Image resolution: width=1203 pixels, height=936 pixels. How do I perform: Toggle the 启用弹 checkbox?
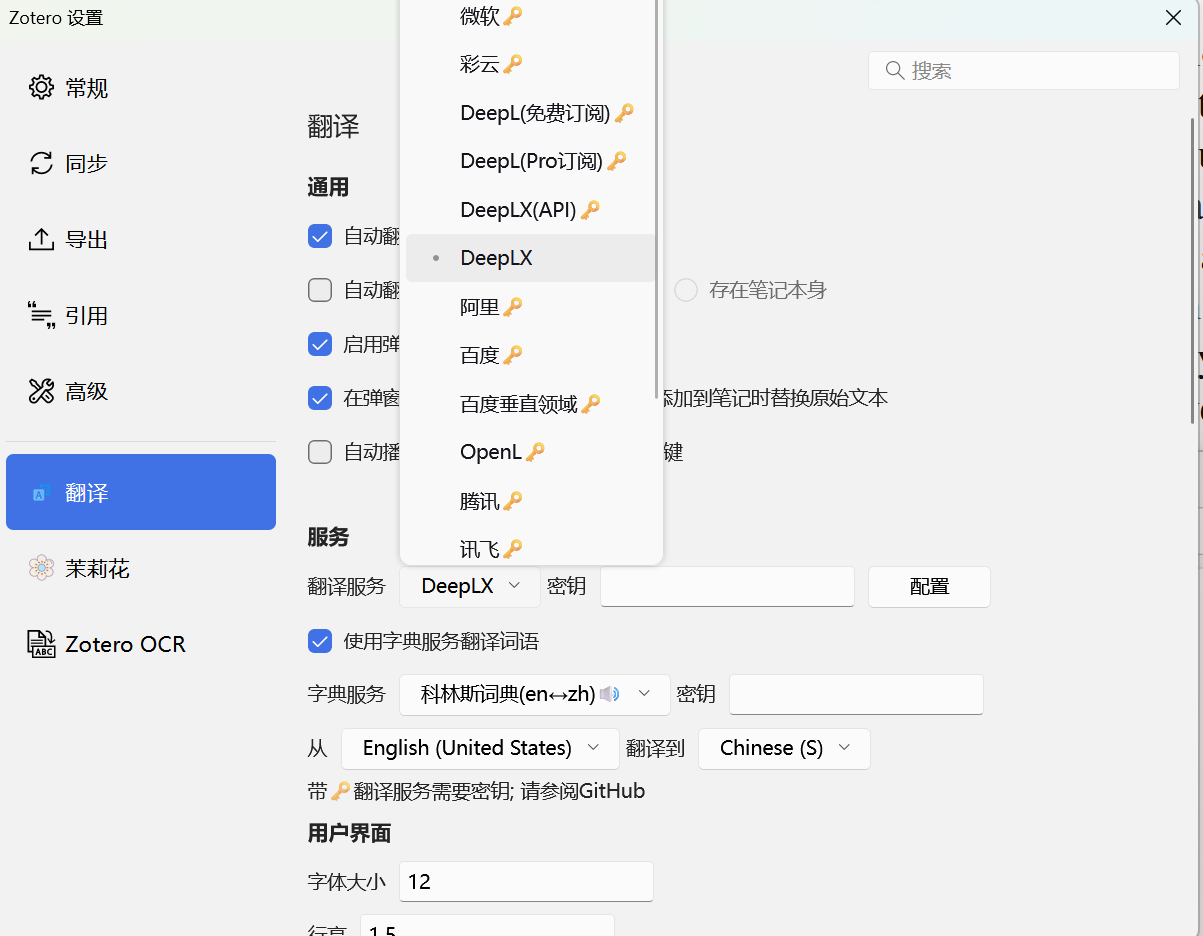tap(320, 344)
